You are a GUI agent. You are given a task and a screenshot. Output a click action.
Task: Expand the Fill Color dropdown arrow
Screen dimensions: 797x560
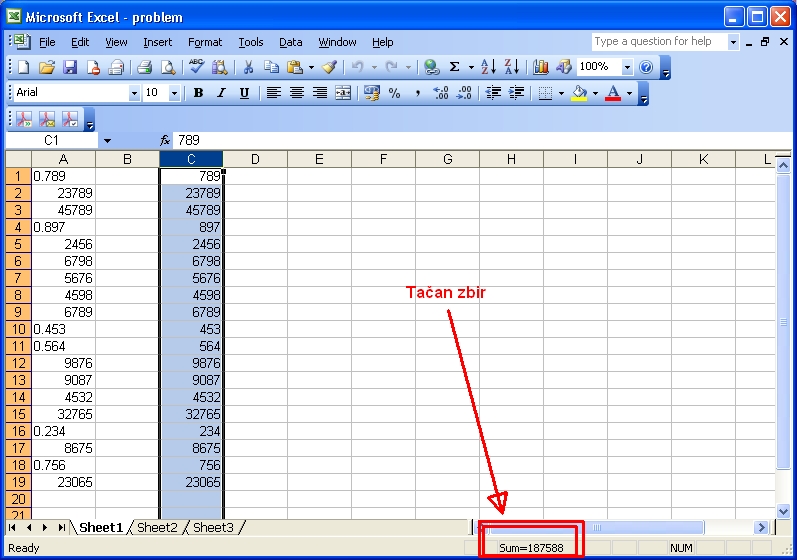596,93
